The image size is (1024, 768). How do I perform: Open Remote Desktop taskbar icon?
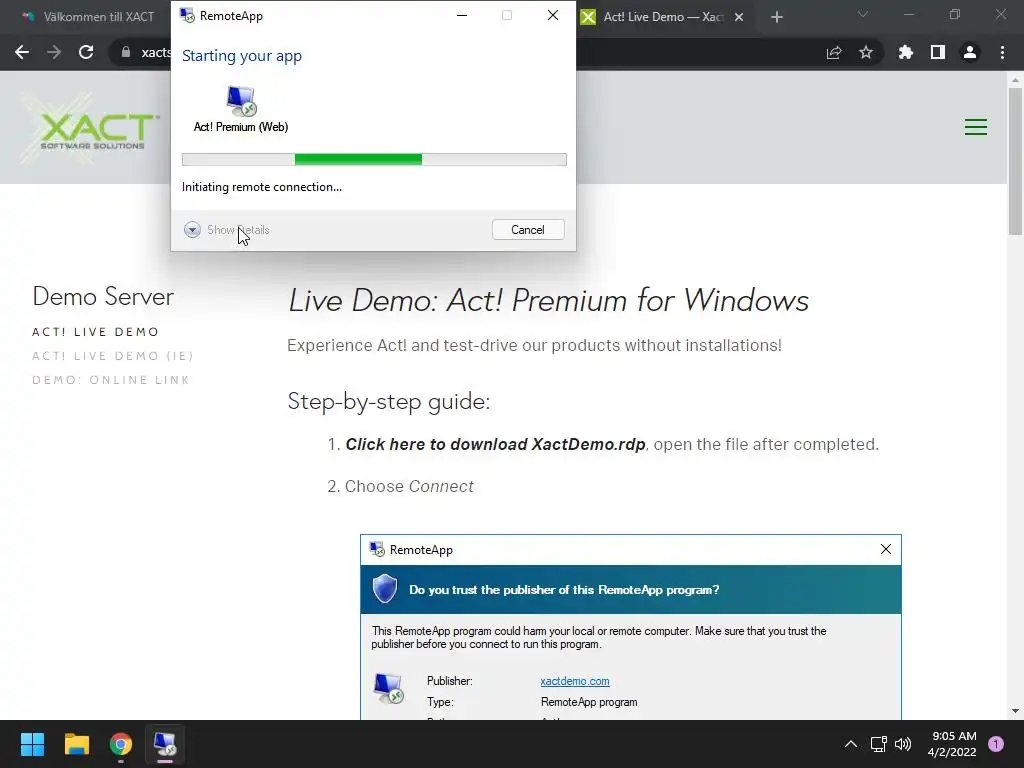click(x=165, y=744)
